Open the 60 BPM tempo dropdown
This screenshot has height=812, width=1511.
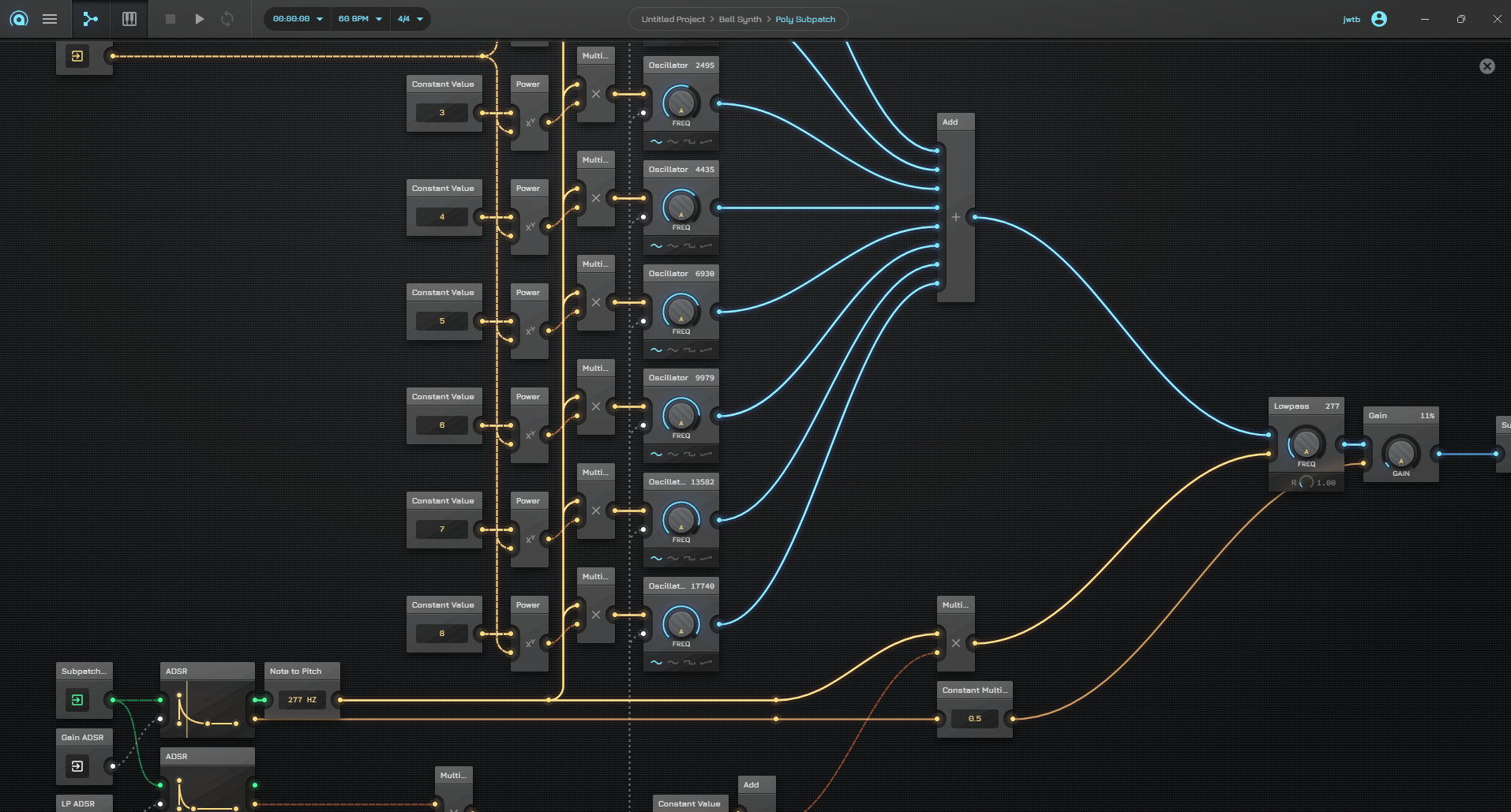pos(360,19)
